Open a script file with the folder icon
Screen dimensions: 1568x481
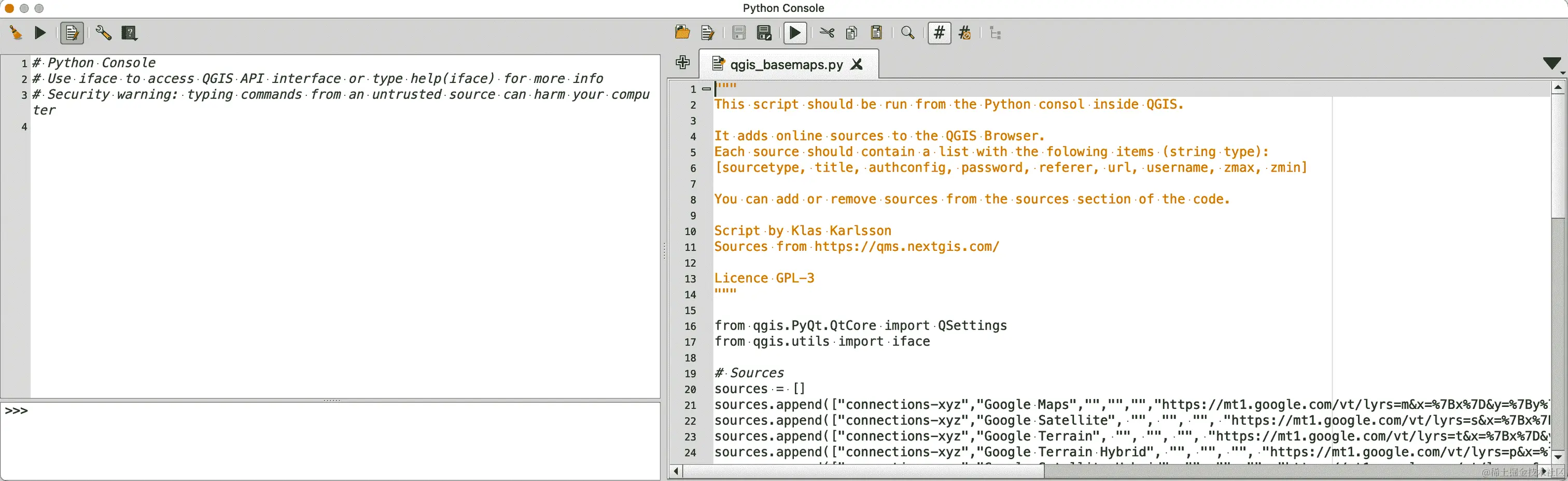point(682,33)
